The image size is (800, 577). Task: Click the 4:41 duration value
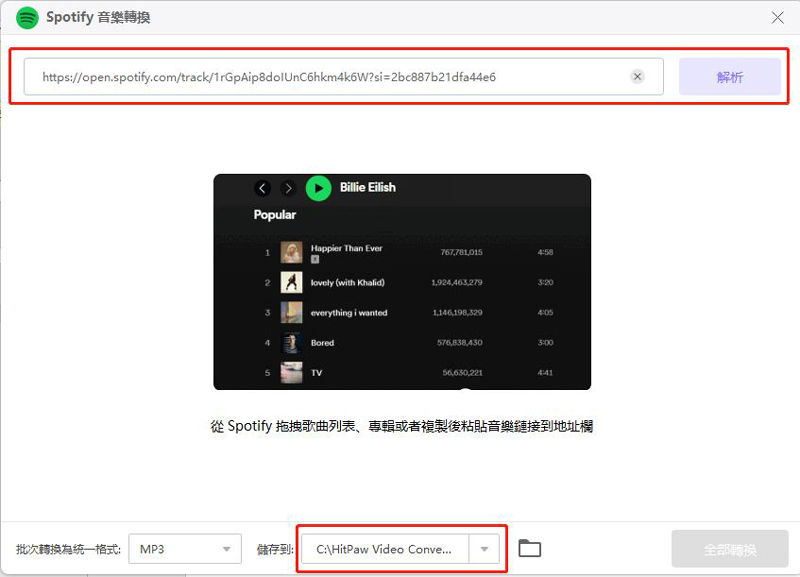point(545,372)
